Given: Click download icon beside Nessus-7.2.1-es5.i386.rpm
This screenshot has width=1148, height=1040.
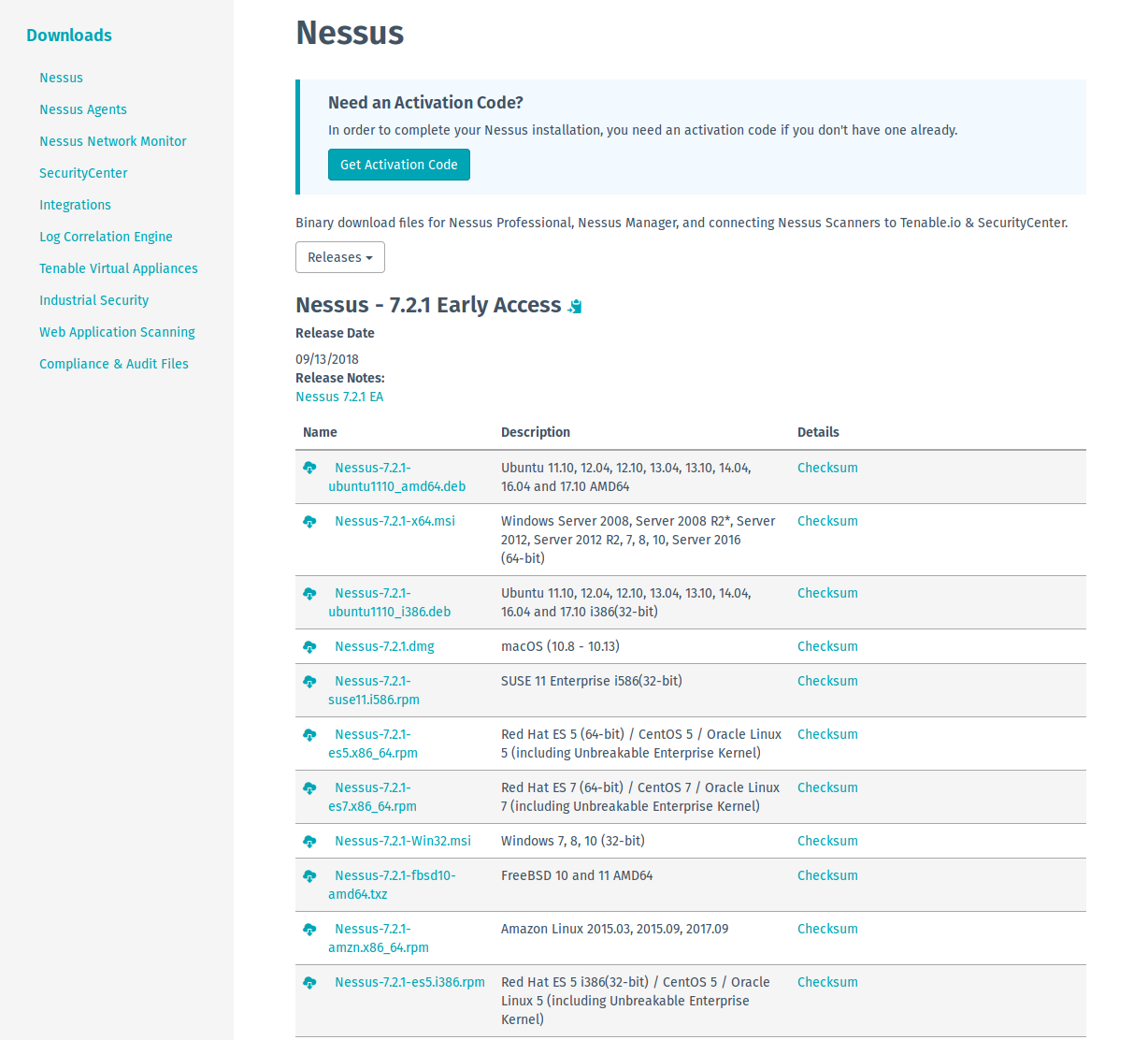Looking at the screenshot, I should tap(309, 982).
